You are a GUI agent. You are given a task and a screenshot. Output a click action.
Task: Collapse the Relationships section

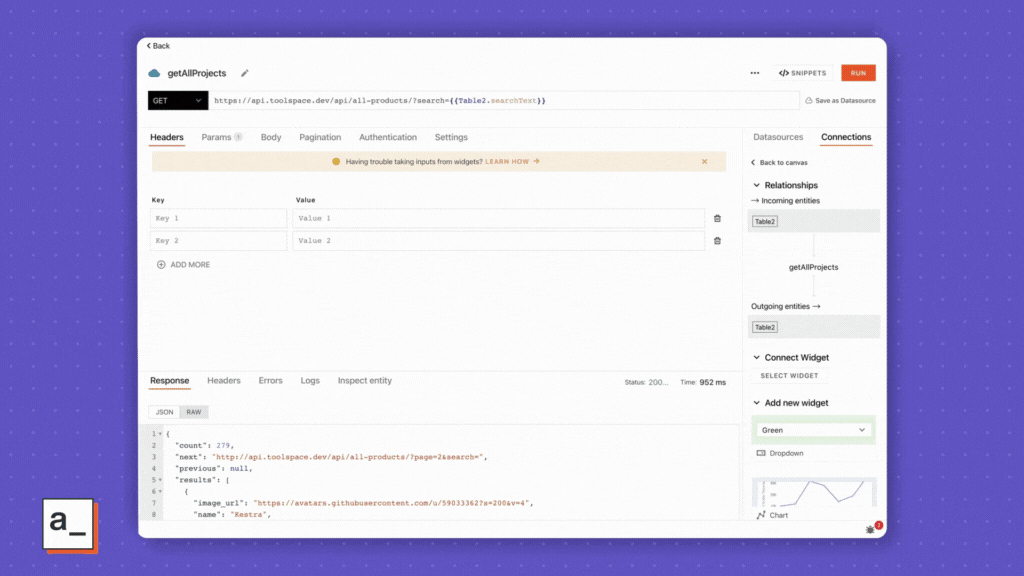click(x=756, y=185)
